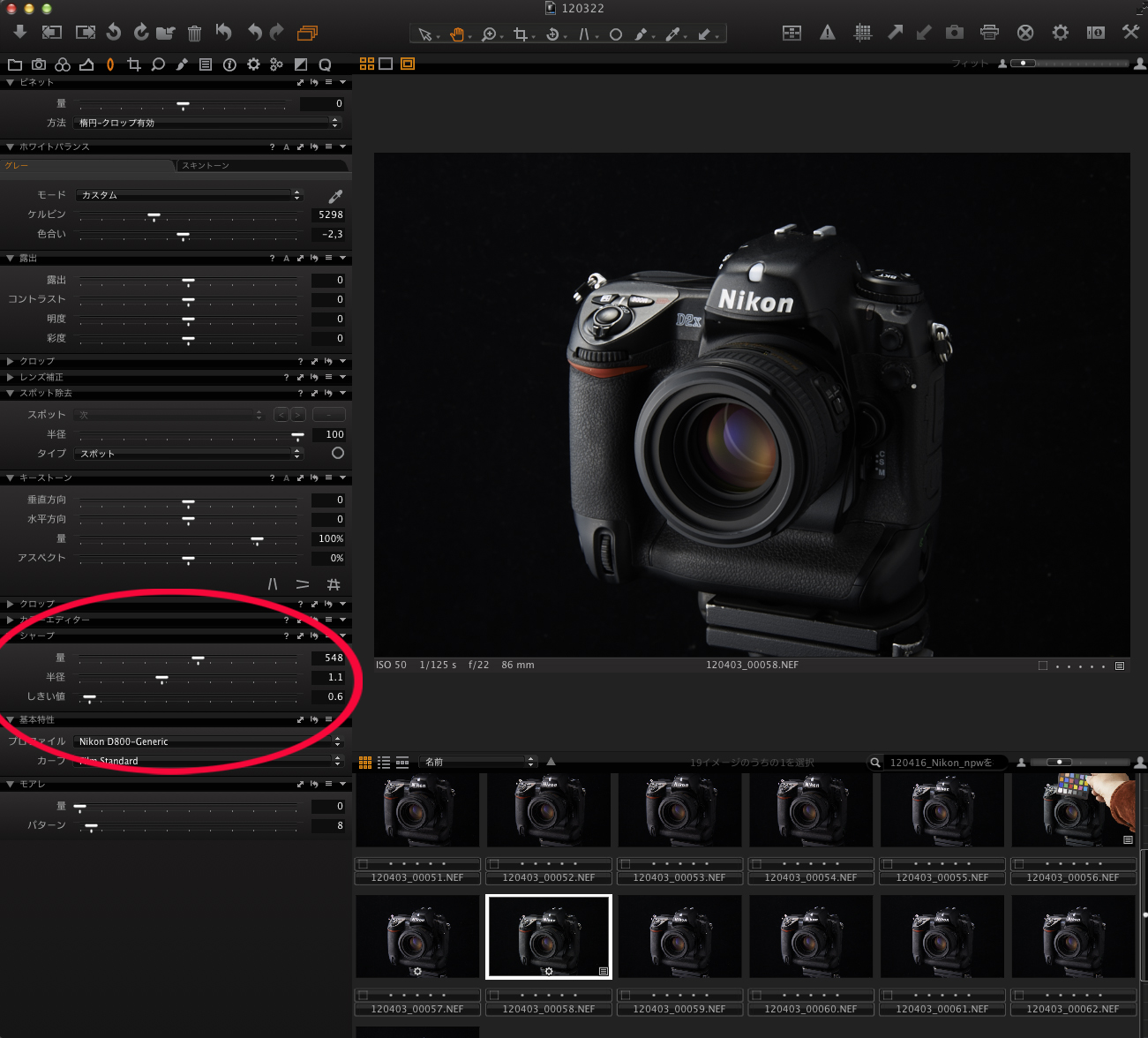Image resolution: width=1148 pixels, height=1038 pixels.
Task: Click the viewer zoom slider at top right
Action: pyautogui.click(x=1069, y=64)
